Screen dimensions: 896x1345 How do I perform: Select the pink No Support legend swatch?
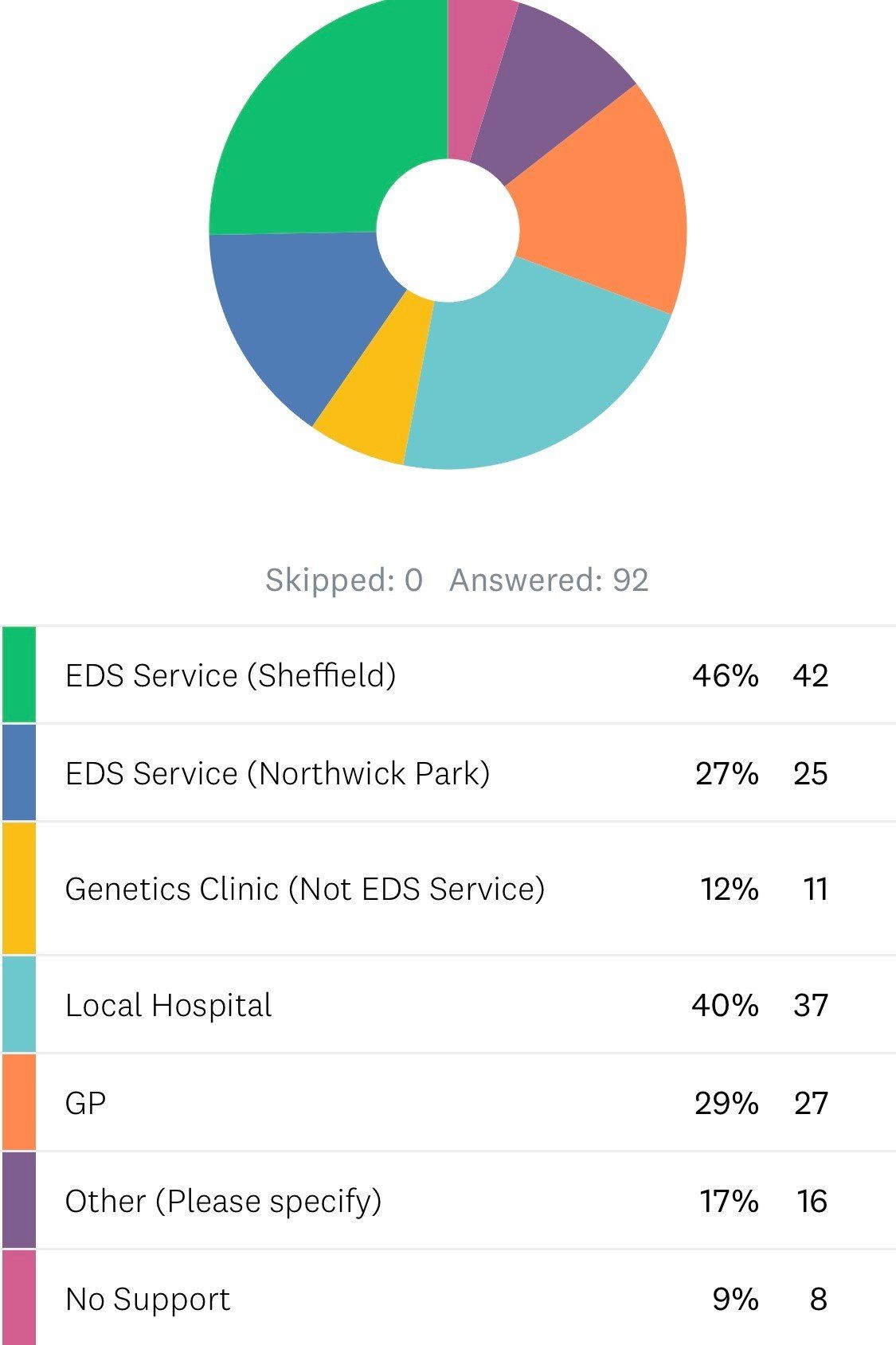[x=19, y=1298]
